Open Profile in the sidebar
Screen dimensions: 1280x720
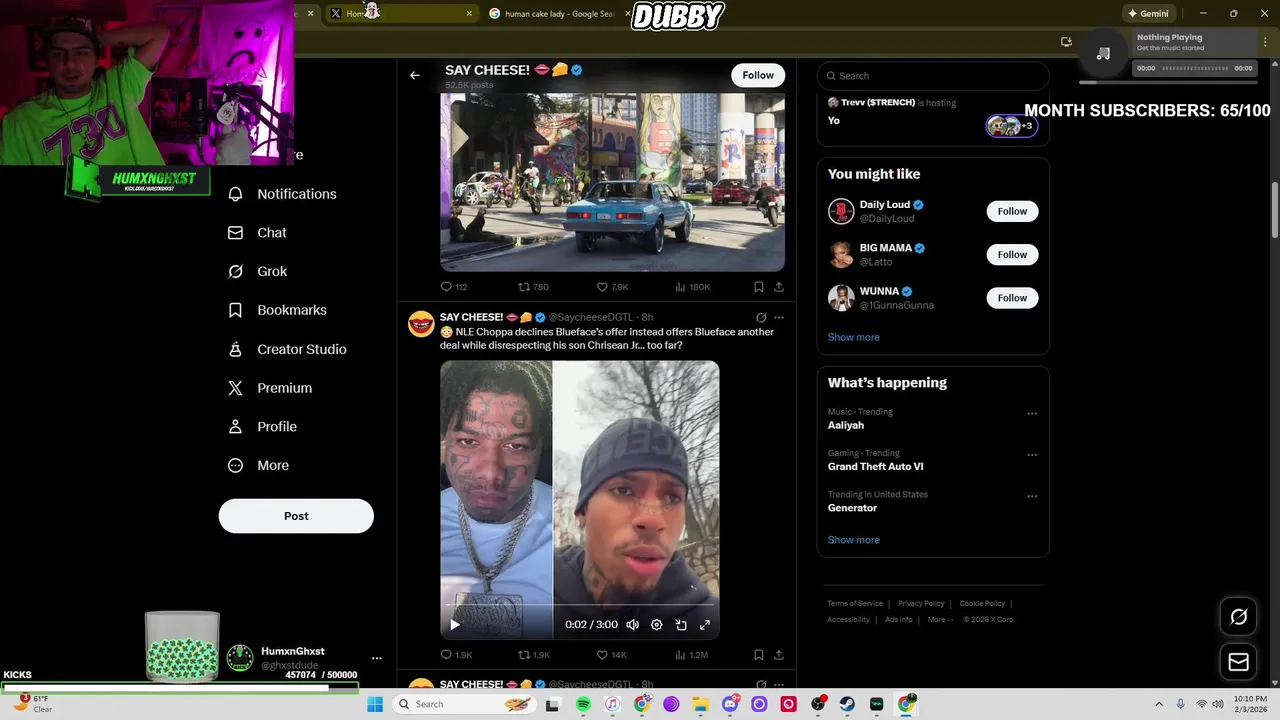pyautogui.click(x=262, y=427)
